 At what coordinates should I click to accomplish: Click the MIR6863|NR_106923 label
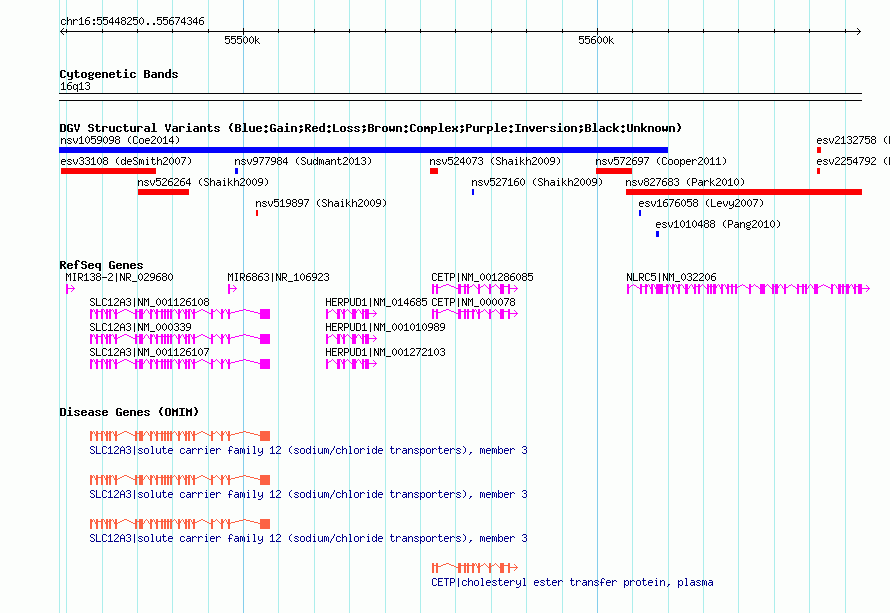[x=278, y=278]
